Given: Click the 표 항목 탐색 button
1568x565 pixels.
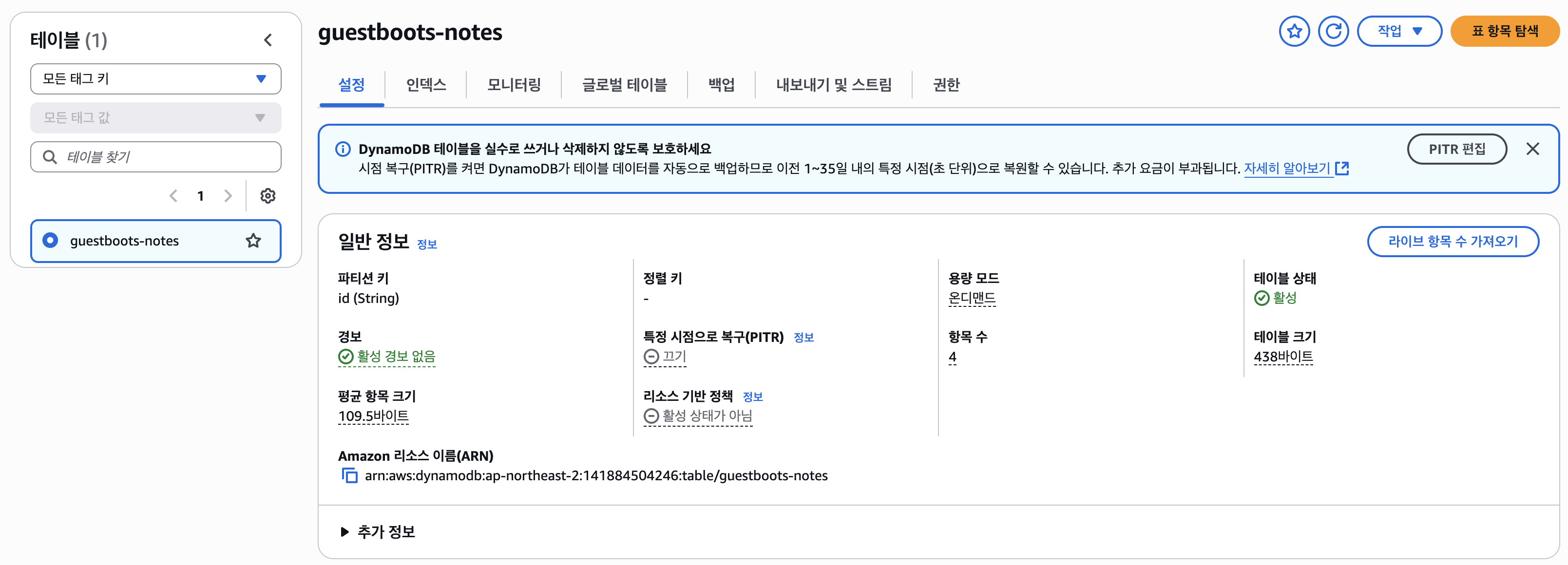Looking at the screenshot, I should coord(1505,31).
